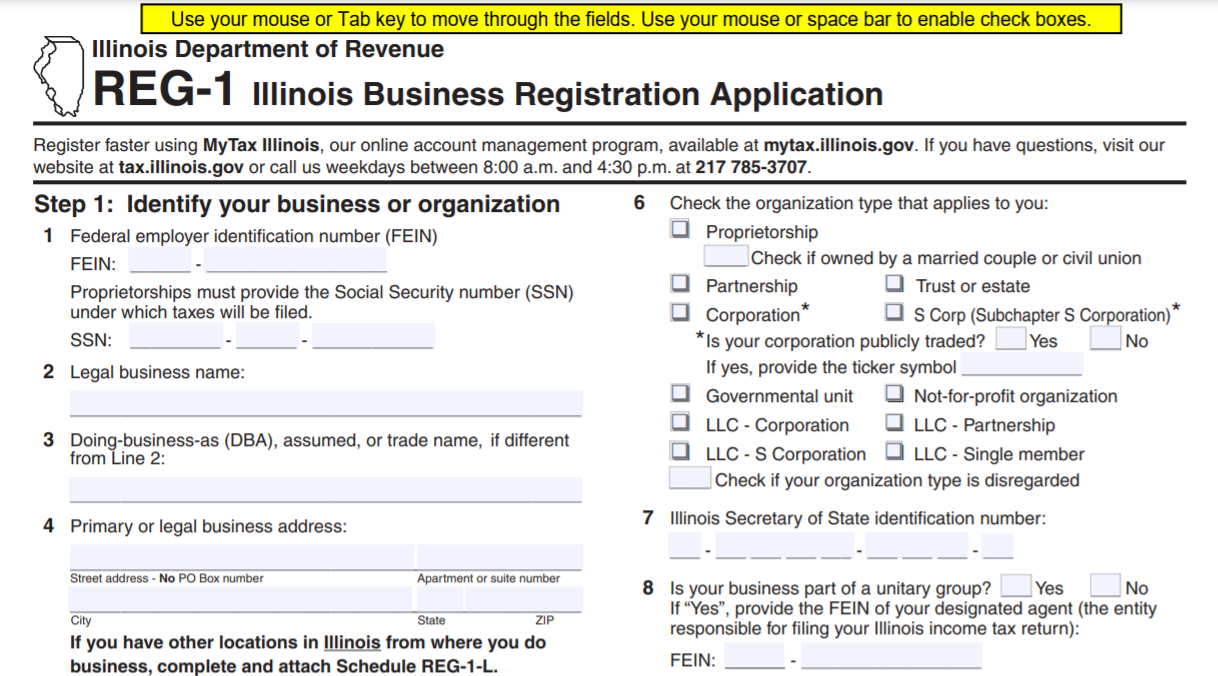Click the Street address field
The width and height of the screenshot is (1218, 676).
tap(241, 557)
